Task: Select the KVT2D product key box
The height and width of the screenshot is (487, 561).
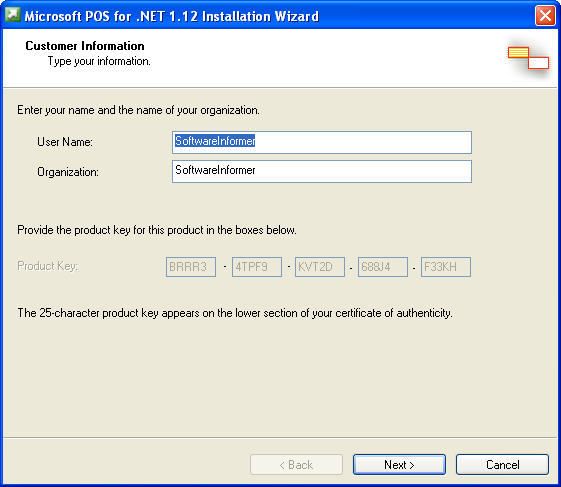Action: tap(320, 267)
